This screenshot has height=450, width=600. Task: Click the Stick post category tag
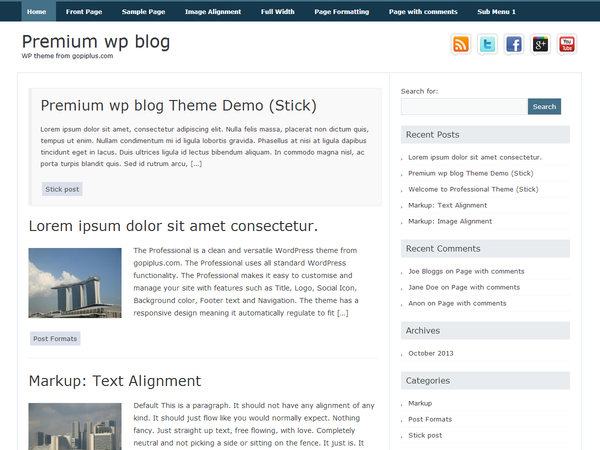coord(62,189)
